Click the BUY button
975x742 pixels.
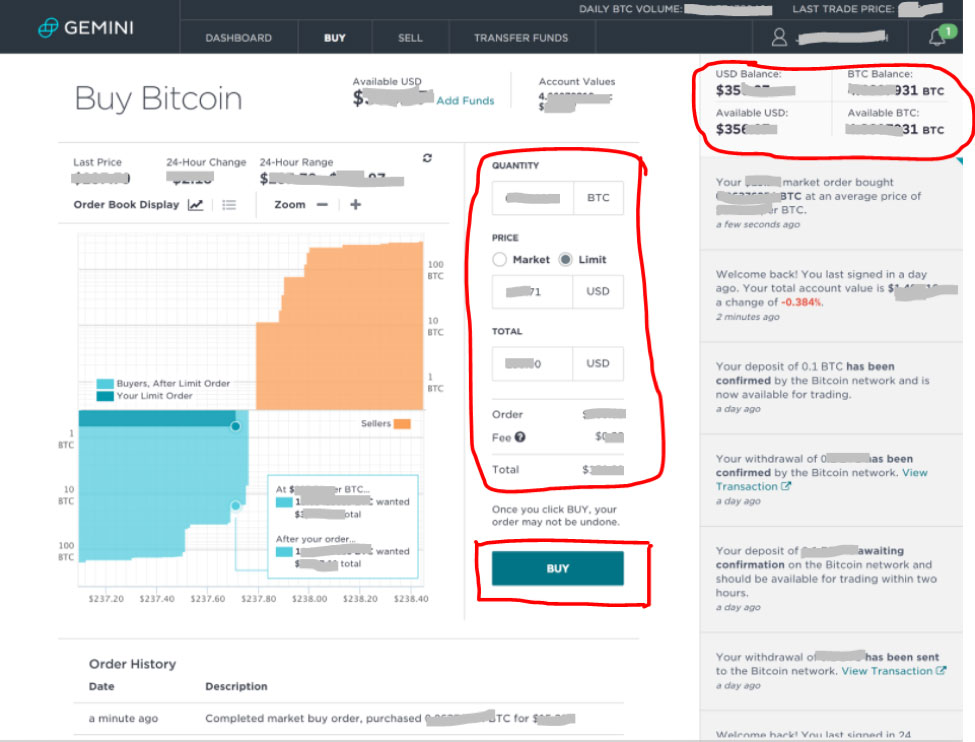pos(558,568)
